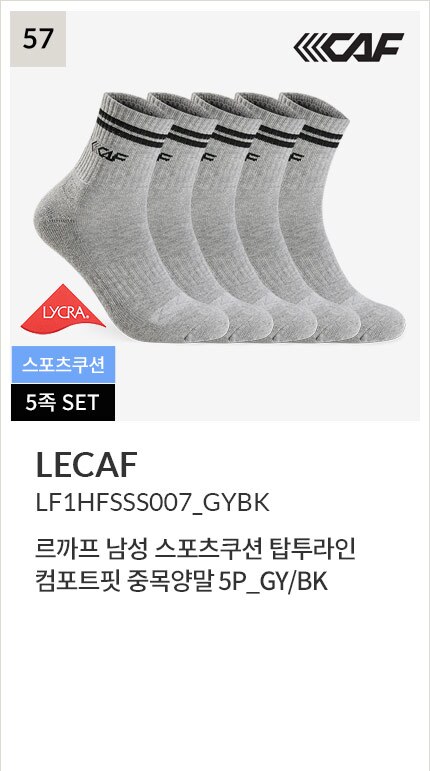Click the red LYCRA triangle logo
430x771 pixels.
point(63,306)
